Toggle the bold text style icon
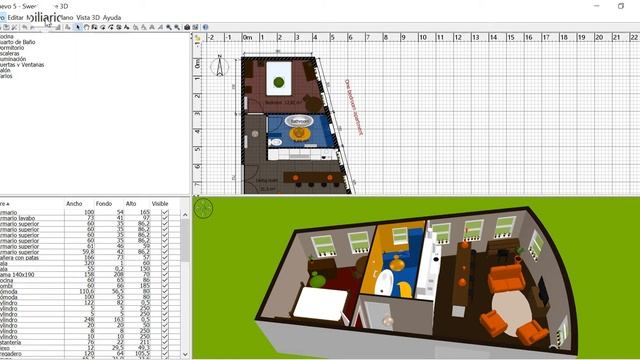 coord(152,27)
